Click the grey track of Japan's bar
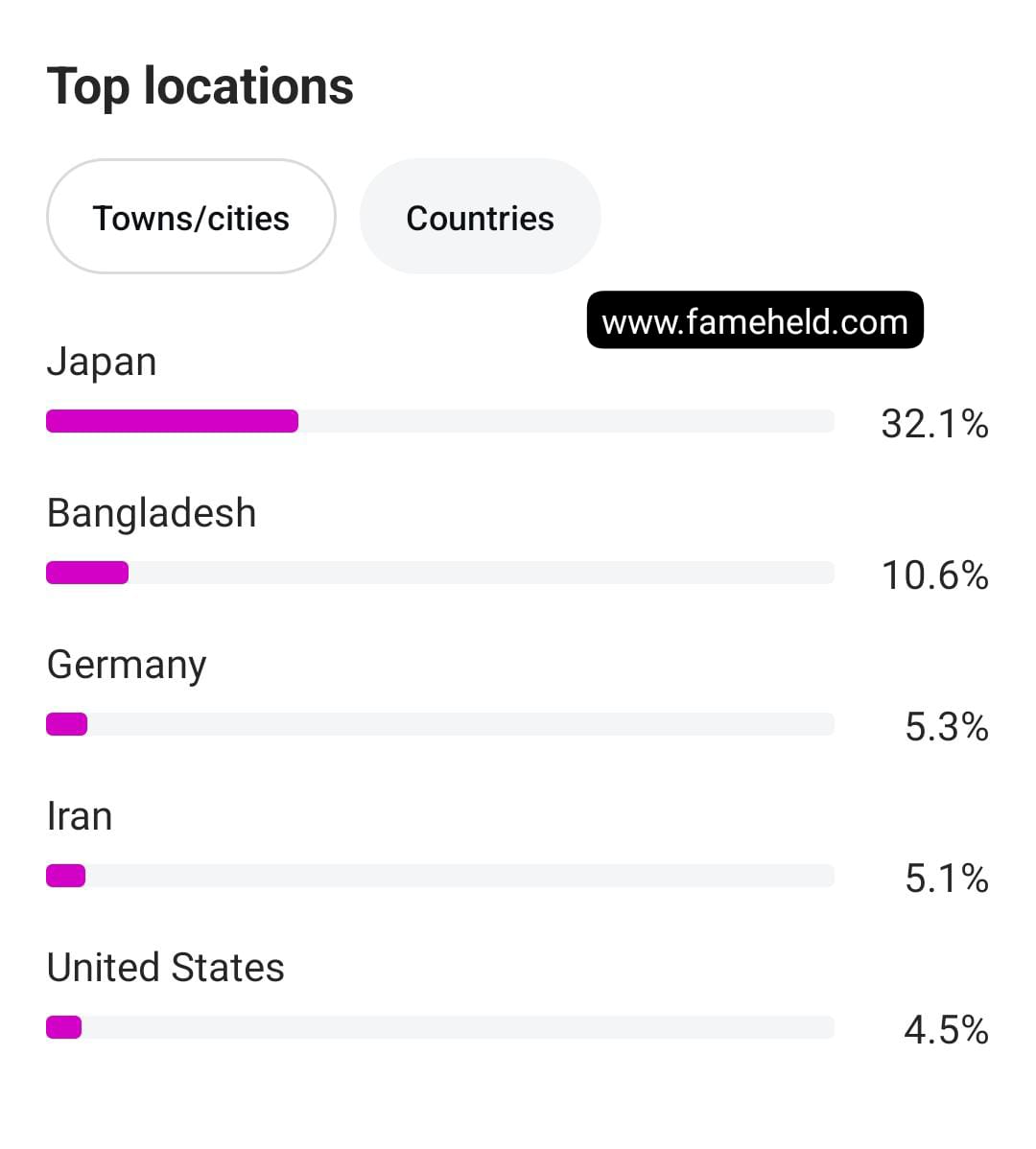The height and width of the screenshot is (1149, 1036). tap(566, 421)
